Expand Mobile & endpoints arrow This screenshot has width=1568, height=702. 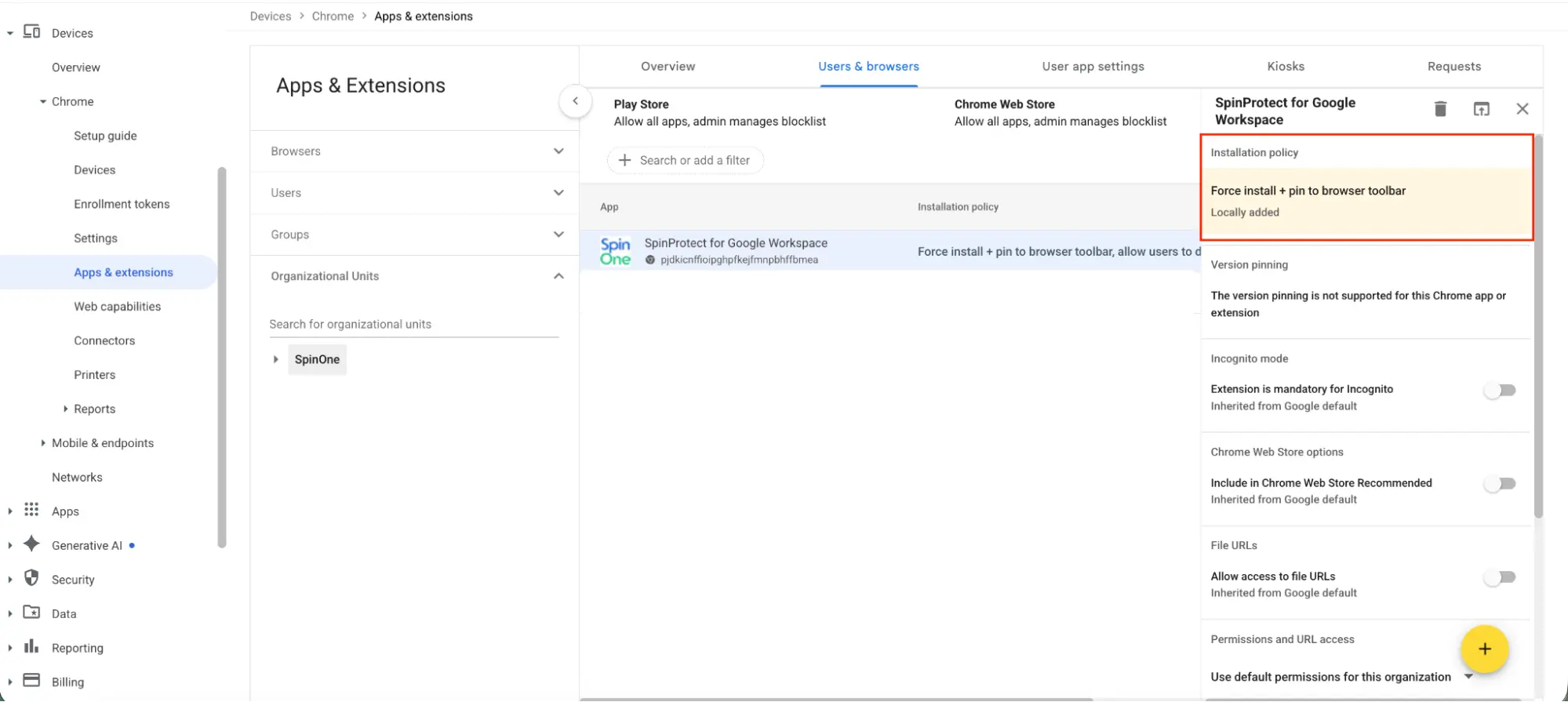point(43,443)
